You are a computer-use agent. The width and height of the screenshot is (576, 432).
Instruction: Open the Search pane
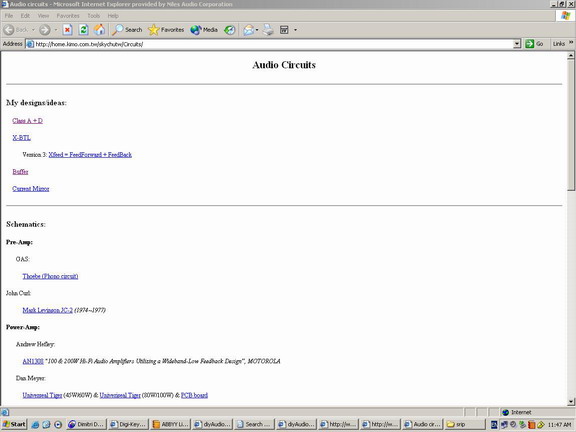[x=127, y=30]
